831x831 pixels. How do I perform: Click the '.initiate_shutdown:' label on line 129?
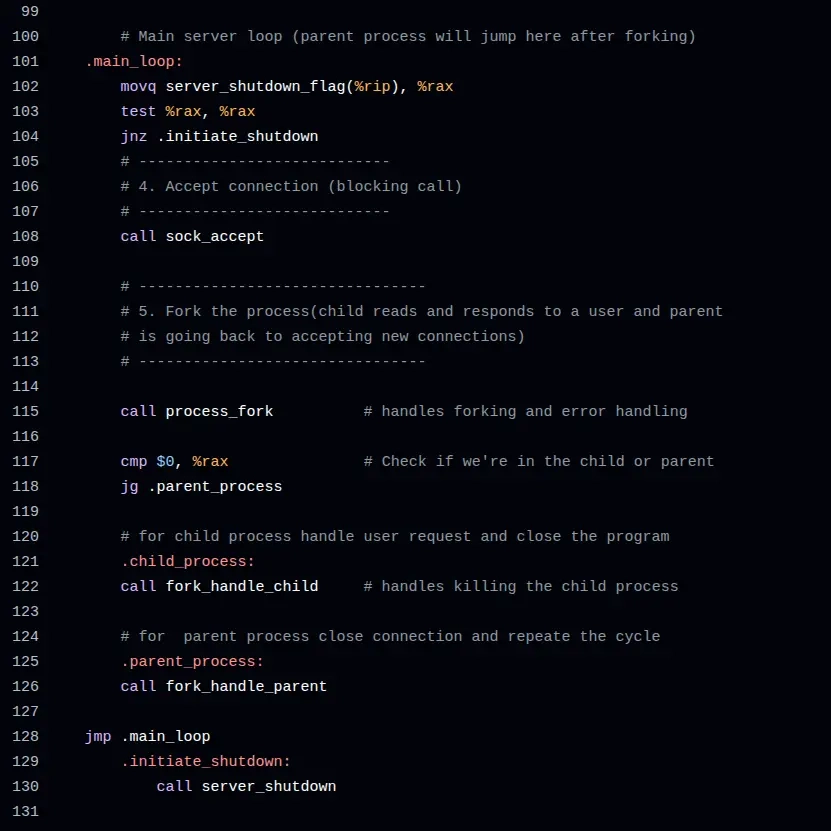pos(206,762)
